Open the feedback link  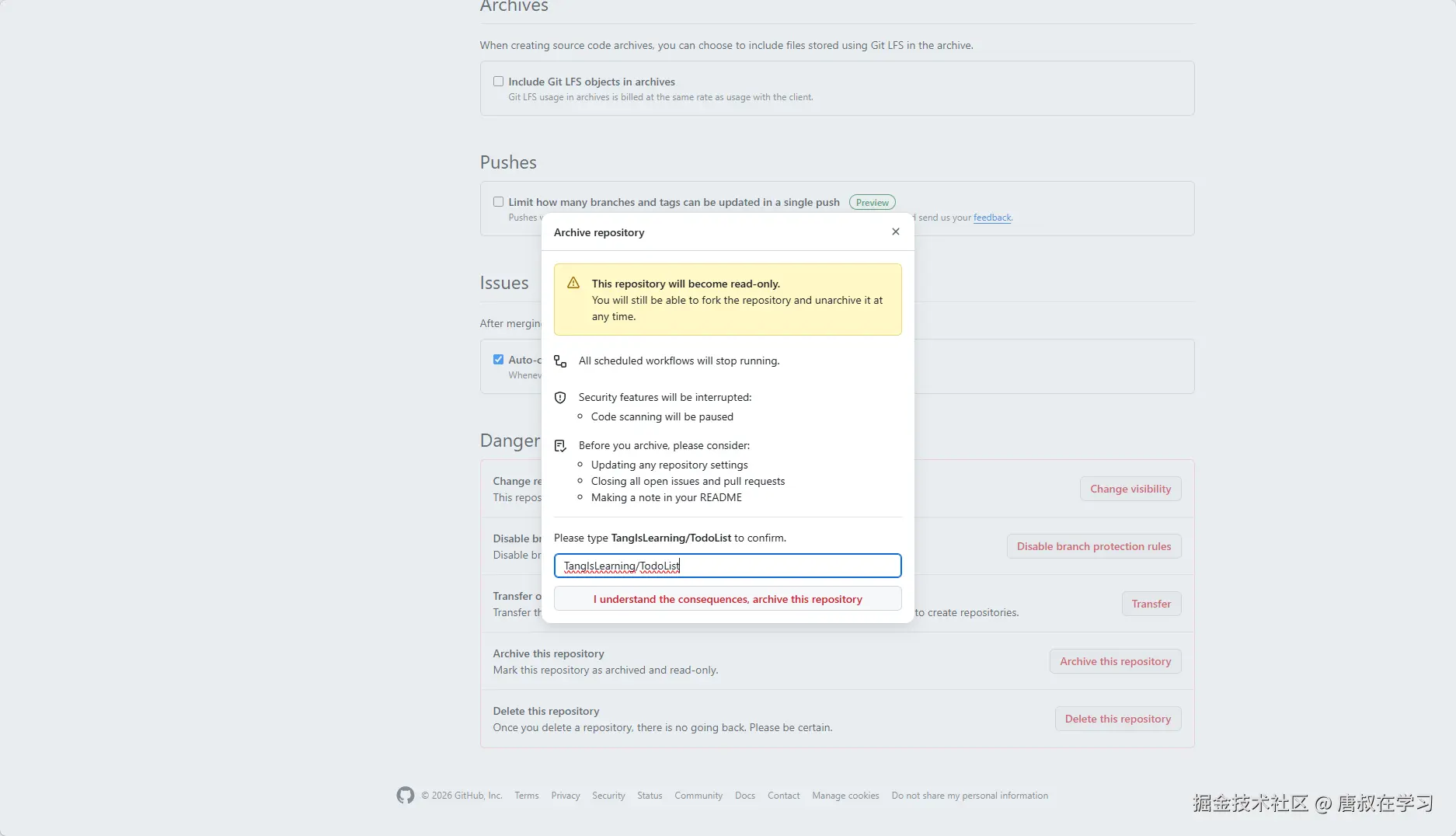pos(992,218)
